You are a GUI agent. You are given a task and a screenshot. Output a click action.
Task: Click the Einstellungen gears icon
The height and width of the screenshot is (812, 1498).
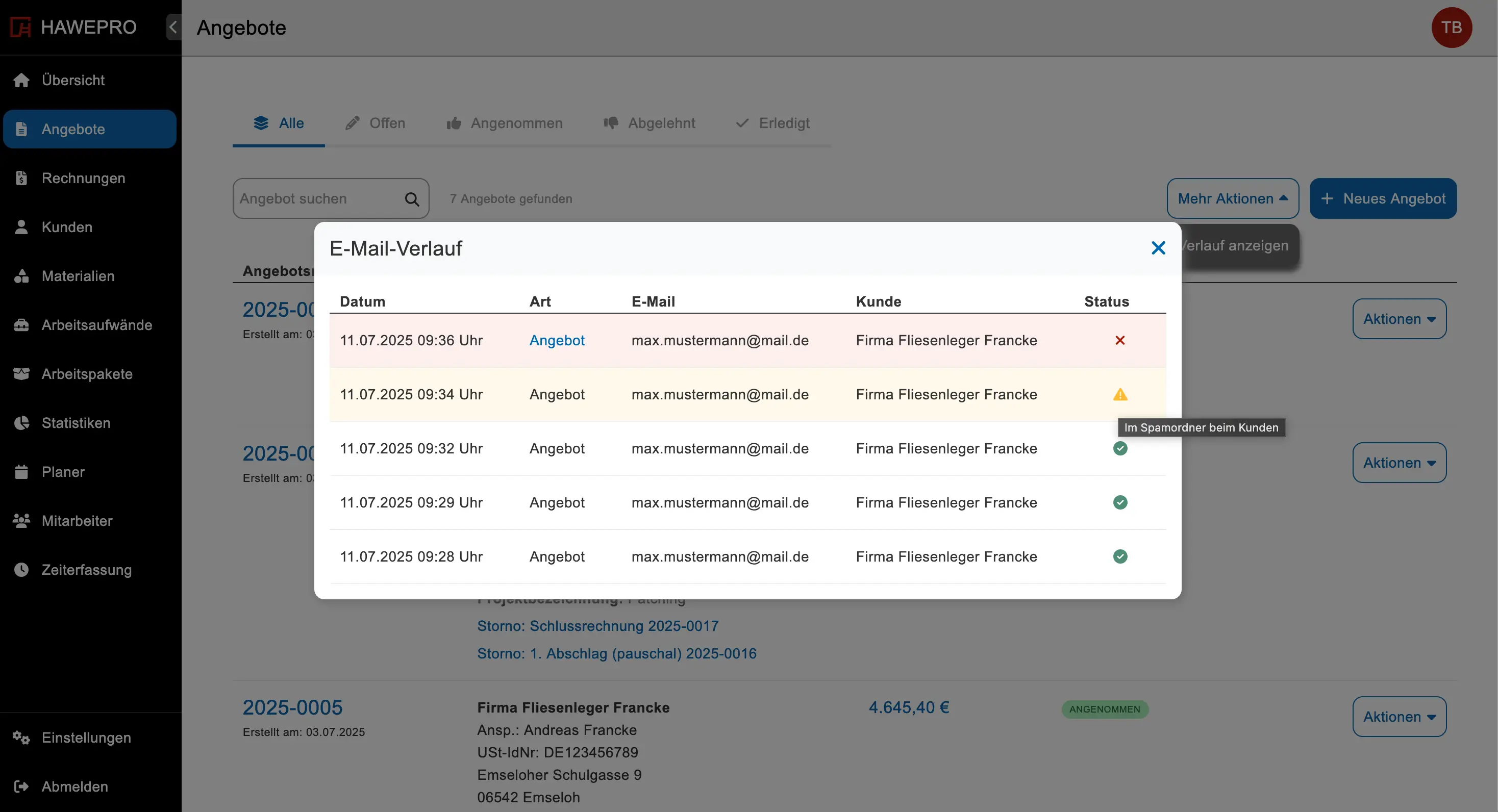tap(21, 738)
